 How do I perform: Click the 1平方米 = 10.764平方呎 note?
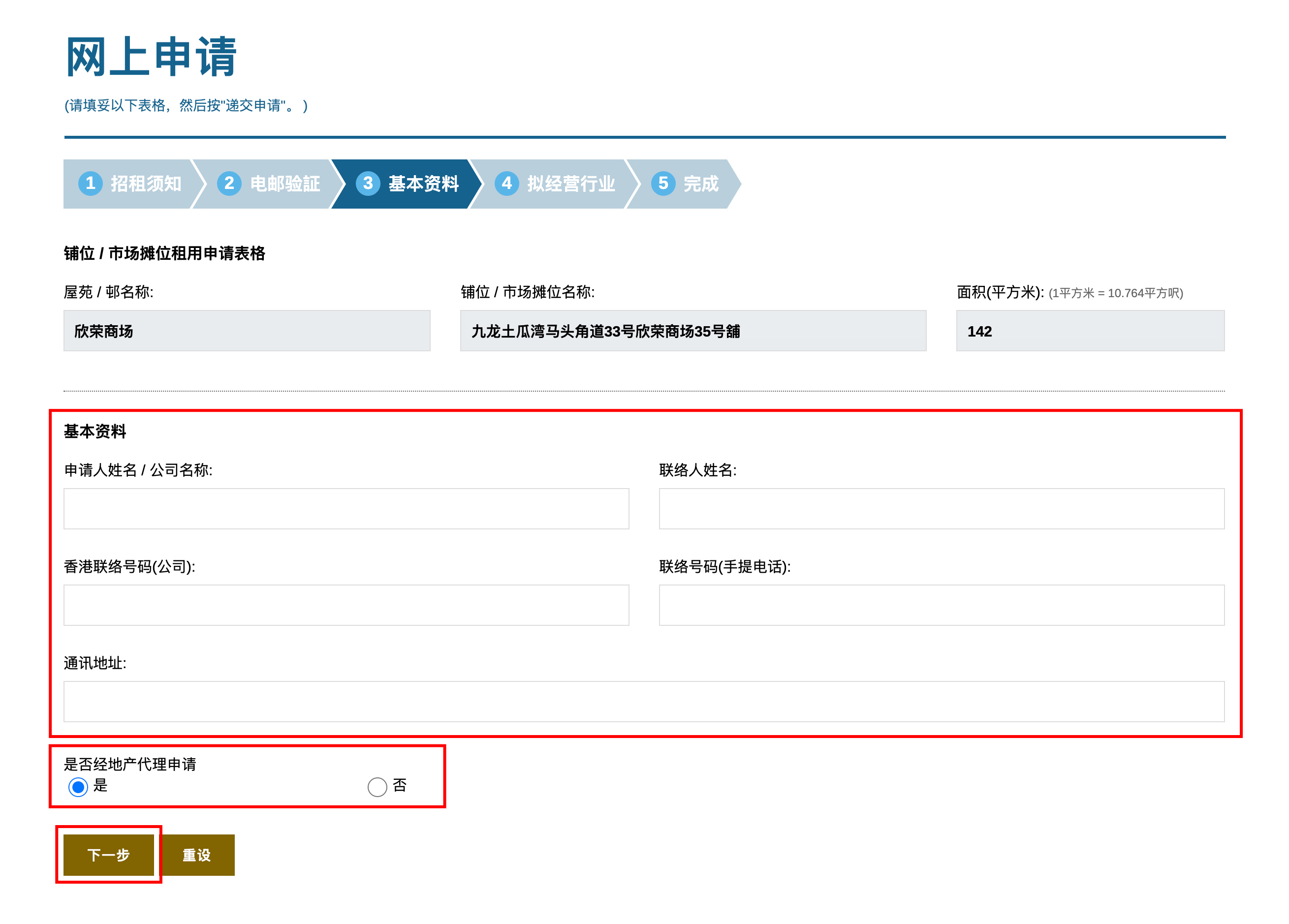coord(1116,293)
